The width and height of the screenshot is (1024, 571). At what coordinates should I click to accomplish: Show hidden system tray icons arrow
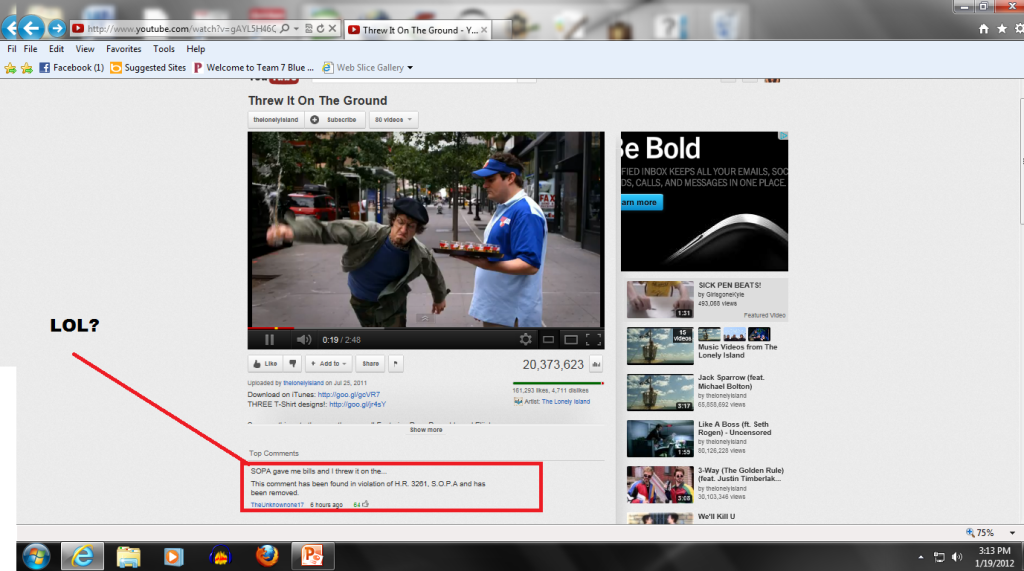click(921, 557)
